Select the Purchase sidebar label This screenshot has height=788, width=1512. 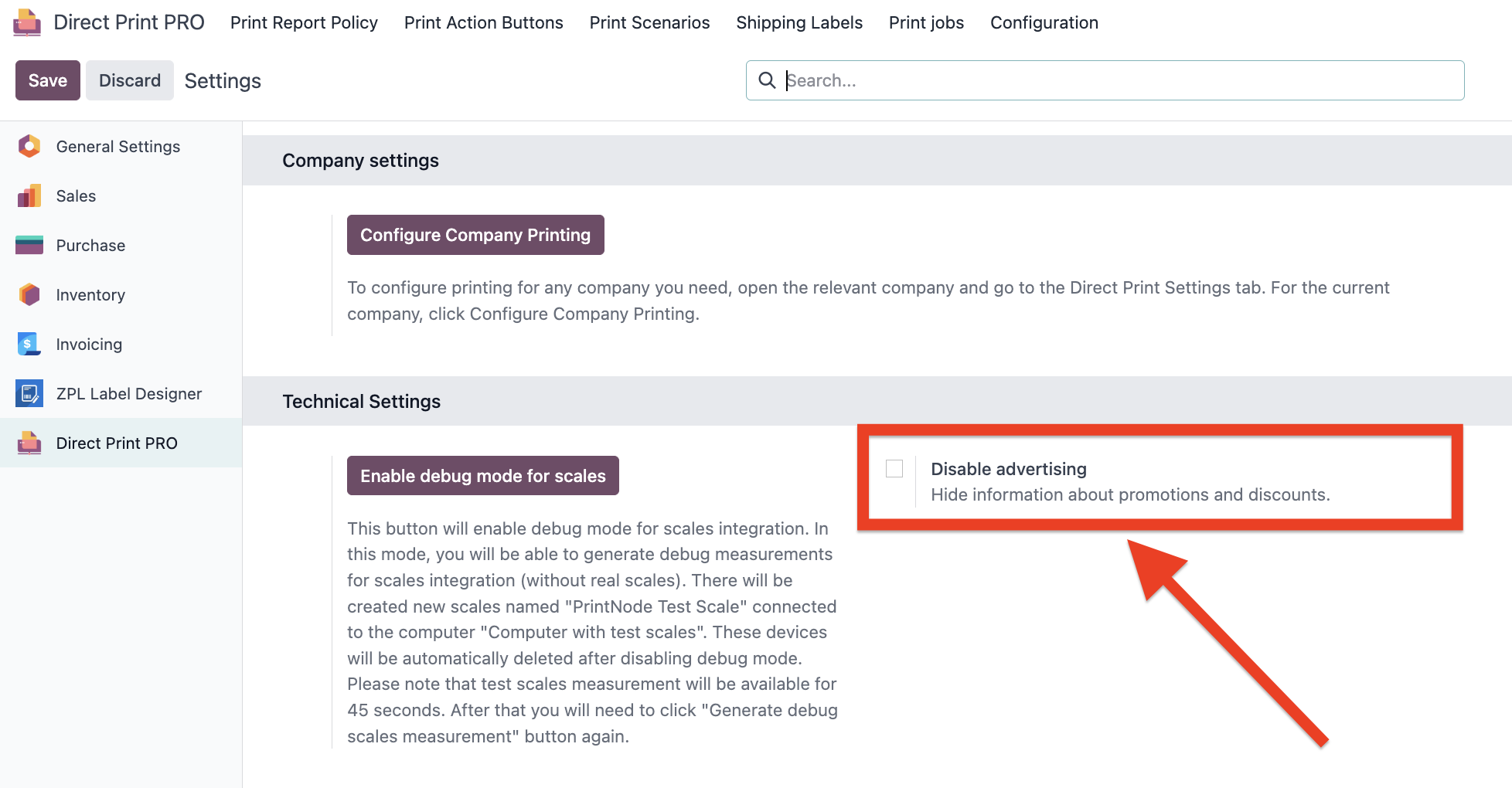pos(90,246)
